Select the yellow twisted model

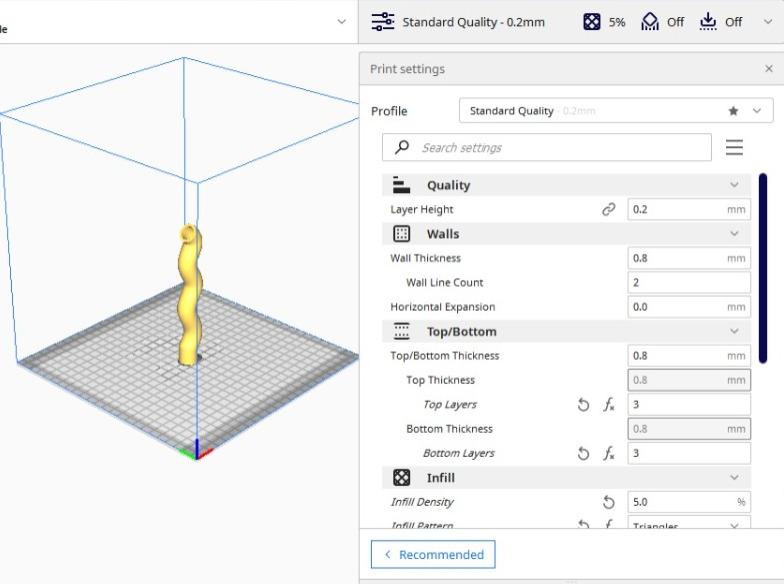(x=190, y=295)
